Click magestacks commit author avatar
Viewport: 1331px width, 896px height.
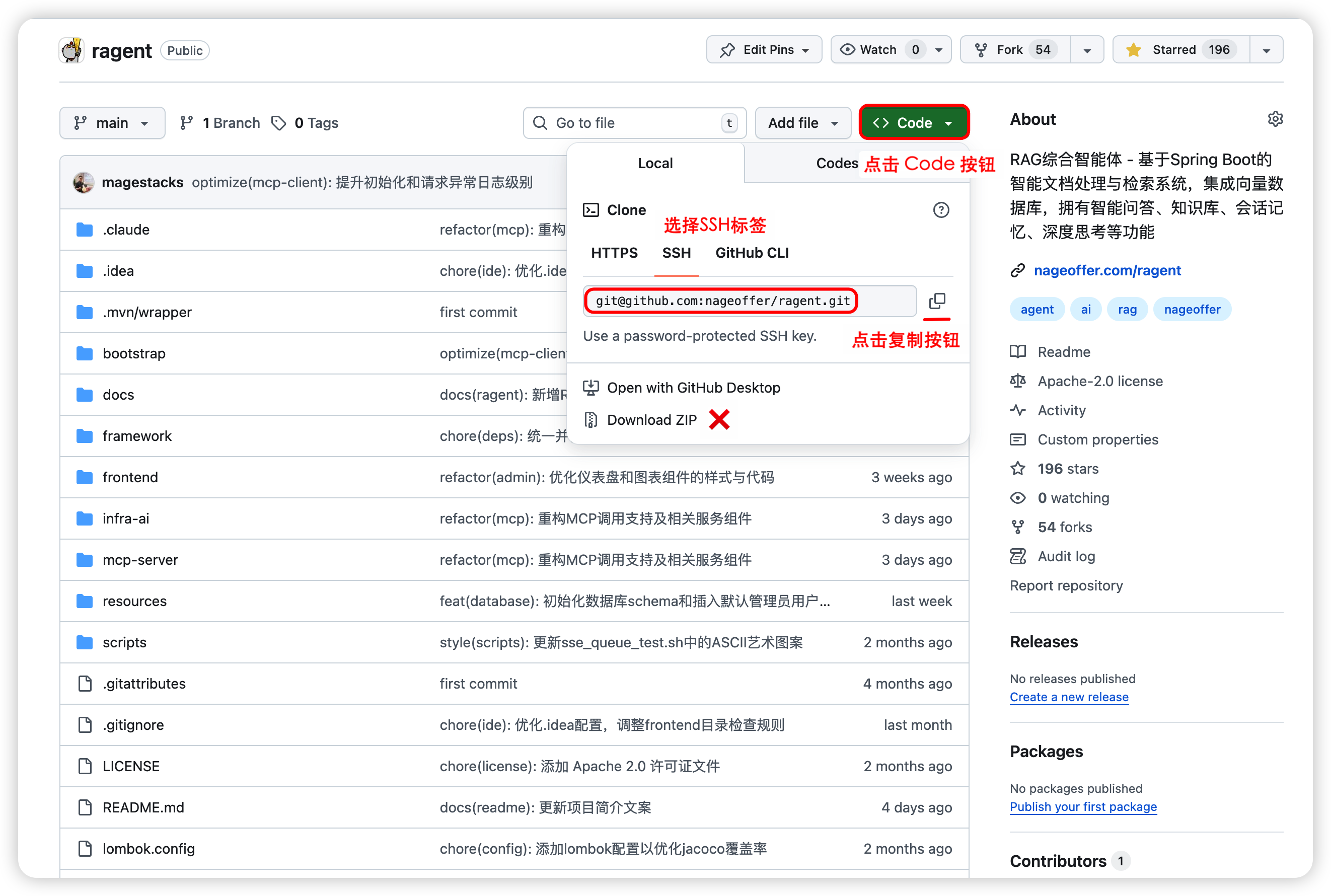[84, 182]
